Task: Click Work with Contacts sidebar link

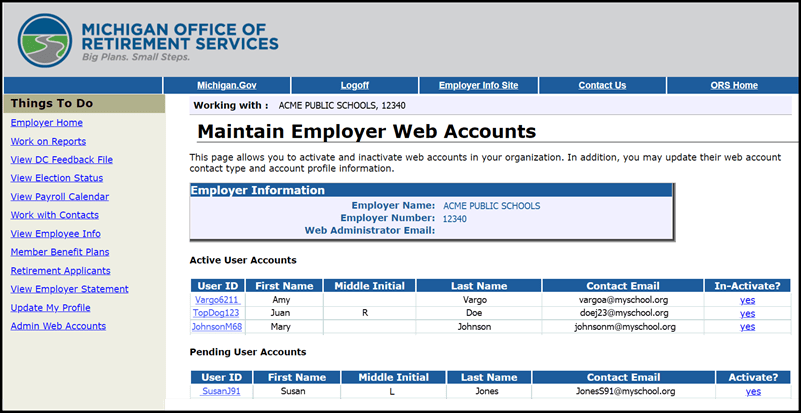Action: tap(54, 215)
